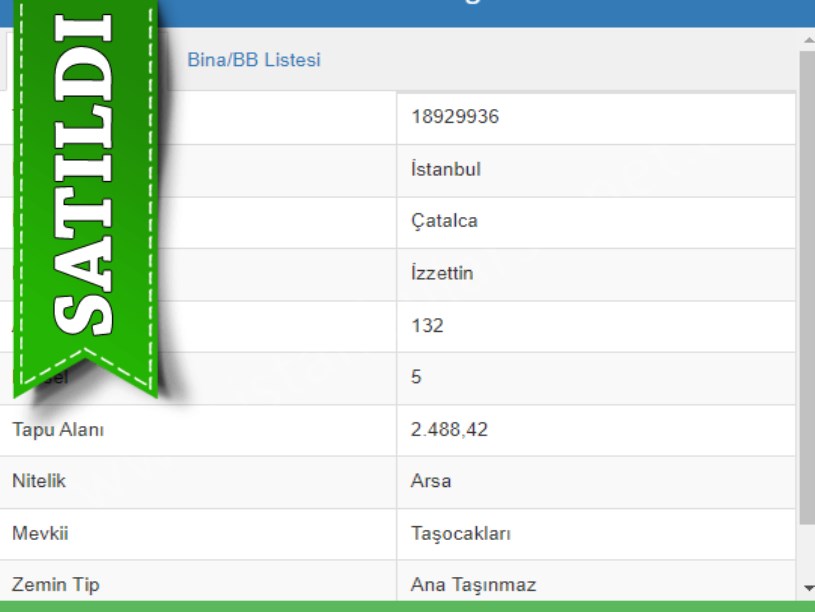Click the Tapu Alanı label
Screen dimensions: 815x612
point(58,430)
